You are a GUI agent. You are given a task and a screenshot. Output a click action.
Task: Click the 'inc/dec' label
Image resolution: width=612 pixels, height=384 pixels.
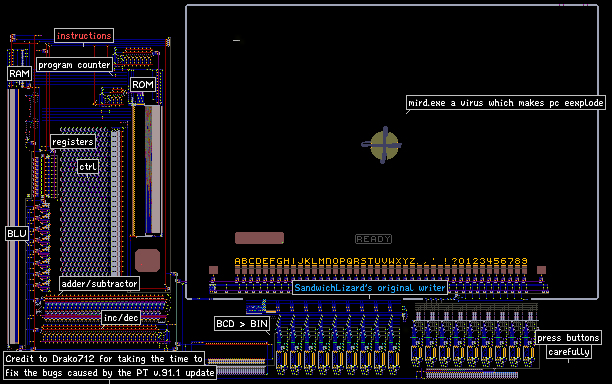click(121, 318)
